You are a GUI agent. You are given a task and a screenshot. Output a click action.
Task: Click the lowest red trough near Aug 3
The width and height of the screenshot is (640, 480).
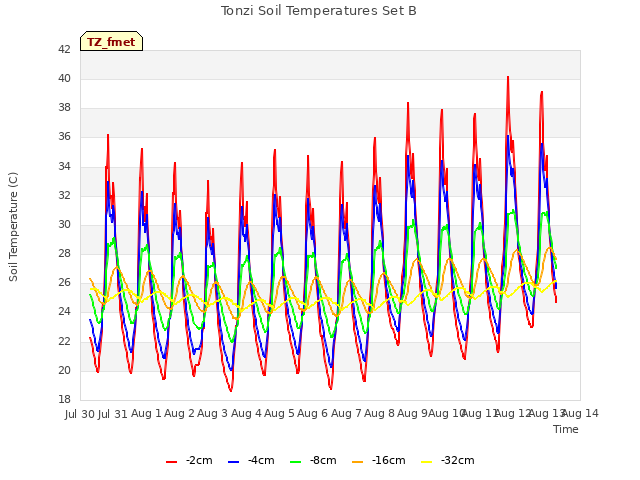coord(231,391)
